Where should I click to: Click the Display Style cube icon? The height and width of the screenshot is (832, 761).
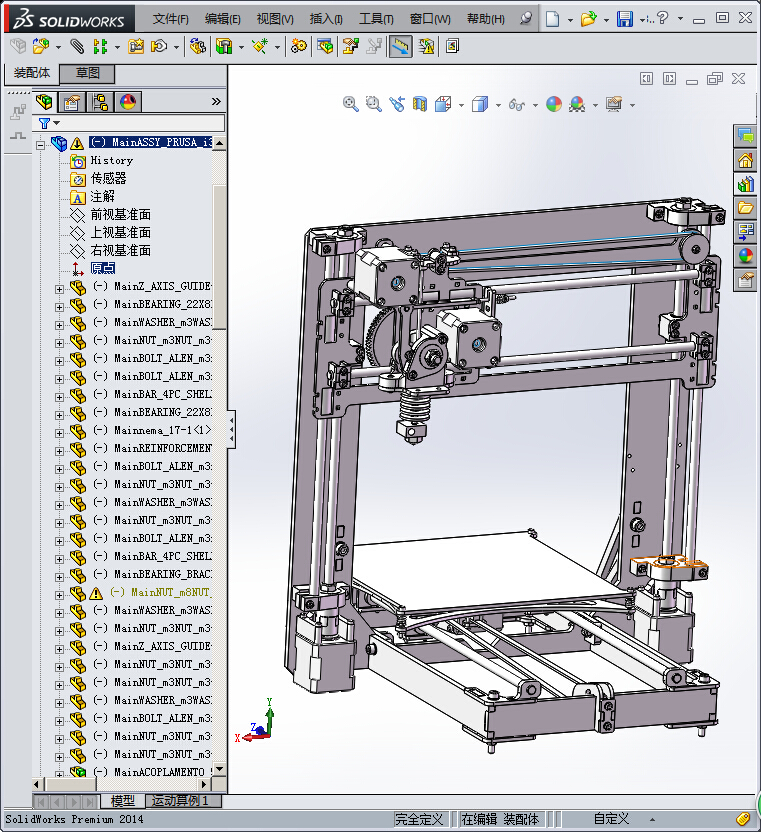pos(480,103)
